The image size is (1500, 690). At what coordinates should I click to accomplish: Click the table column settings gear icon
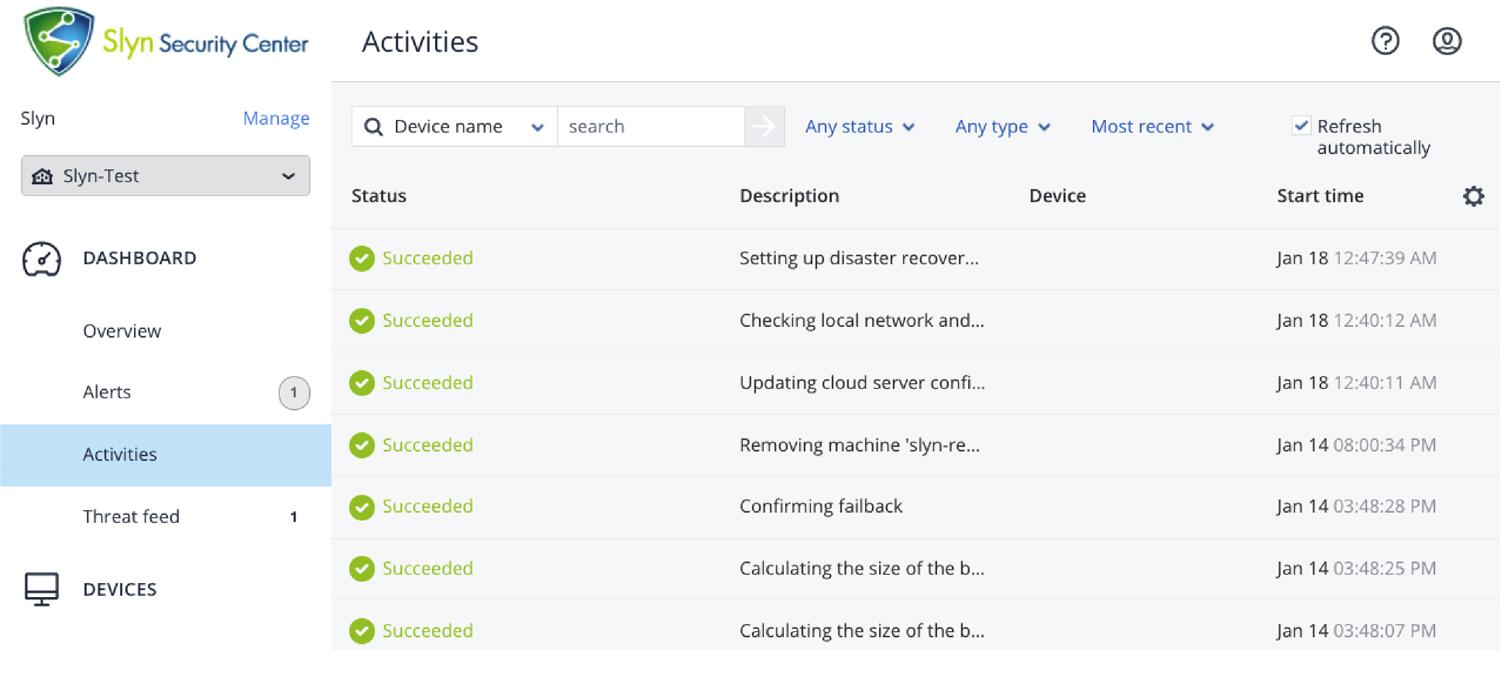(1473, 196)
